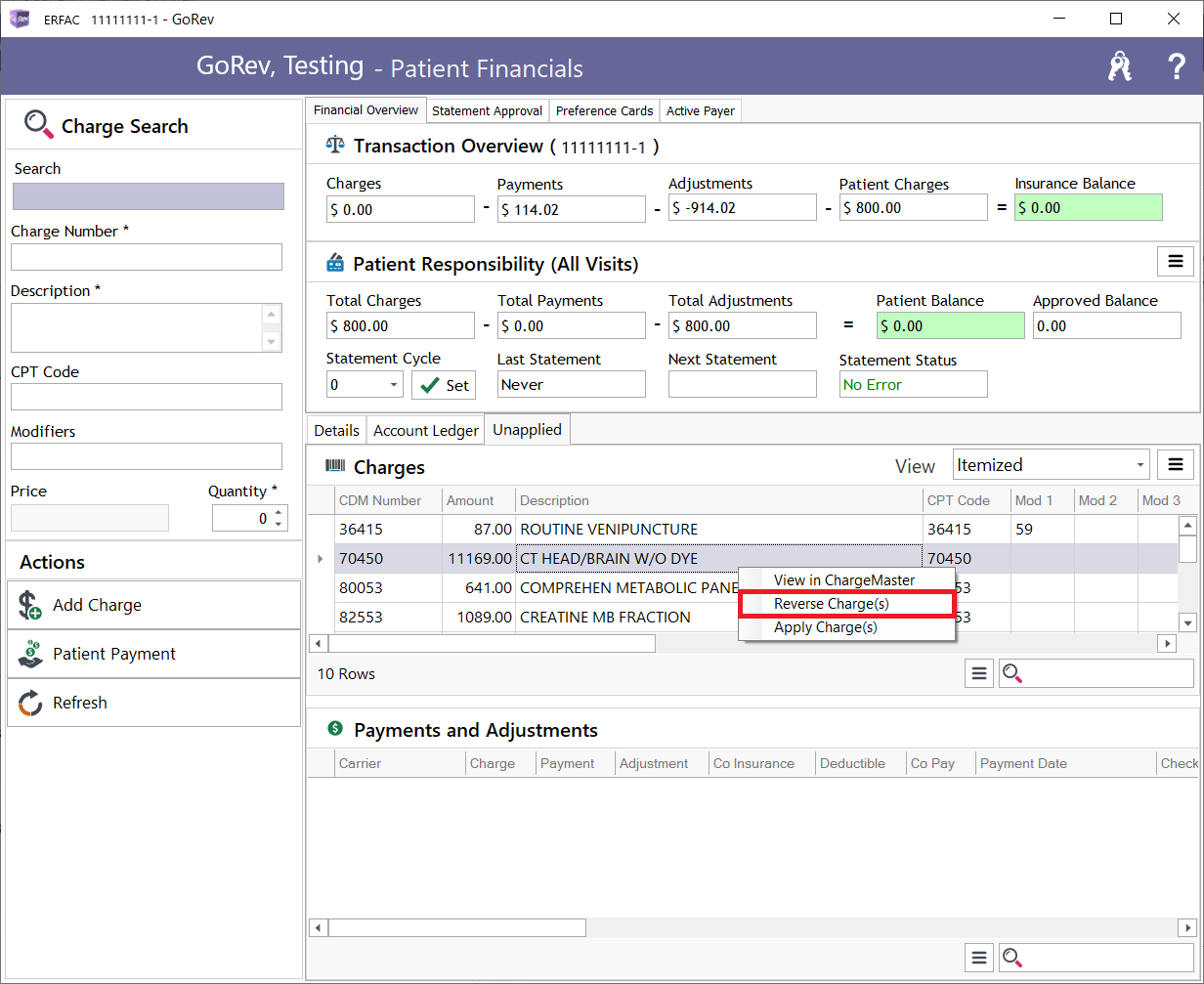Screen dimensions: 1204x984
Task: Sort payments by the Carrier column header
Action: click(x=401, y=763)
